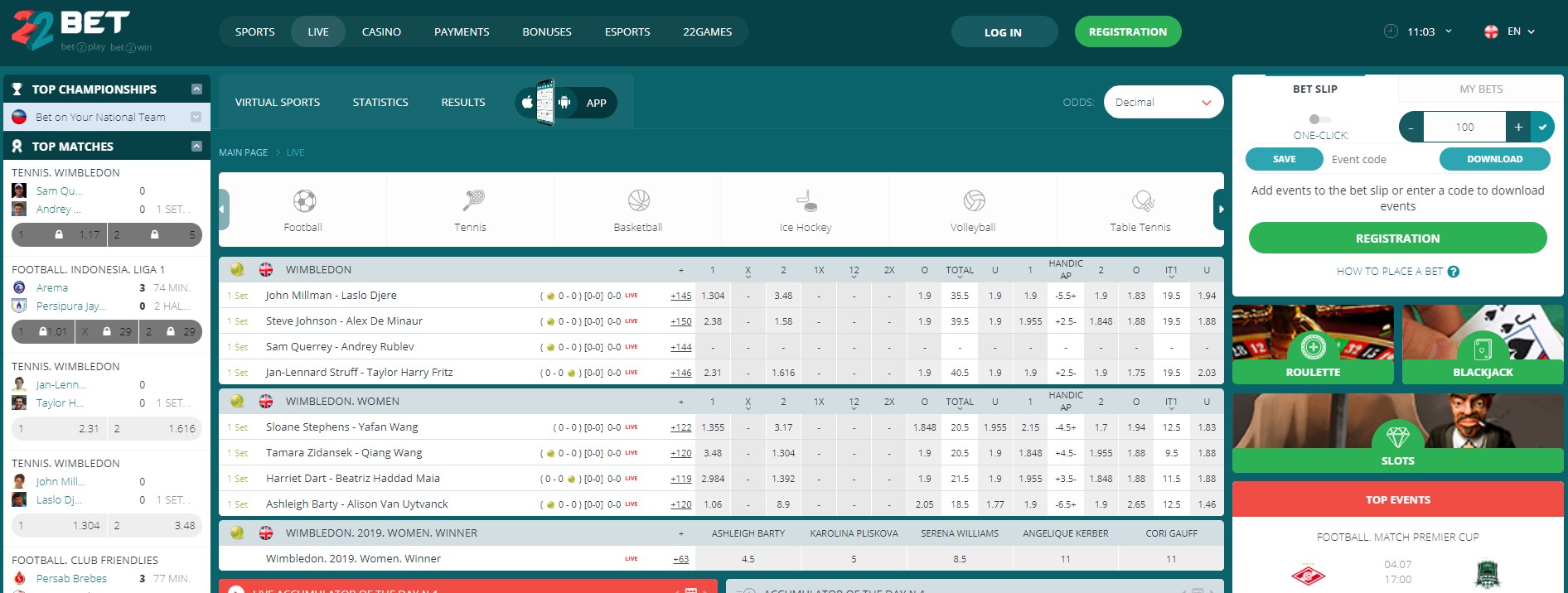The height and width of the screenshot is (593, 1568).
Task: Switch to the Bet Slip tab
Action: click(x=1315, y=89)
